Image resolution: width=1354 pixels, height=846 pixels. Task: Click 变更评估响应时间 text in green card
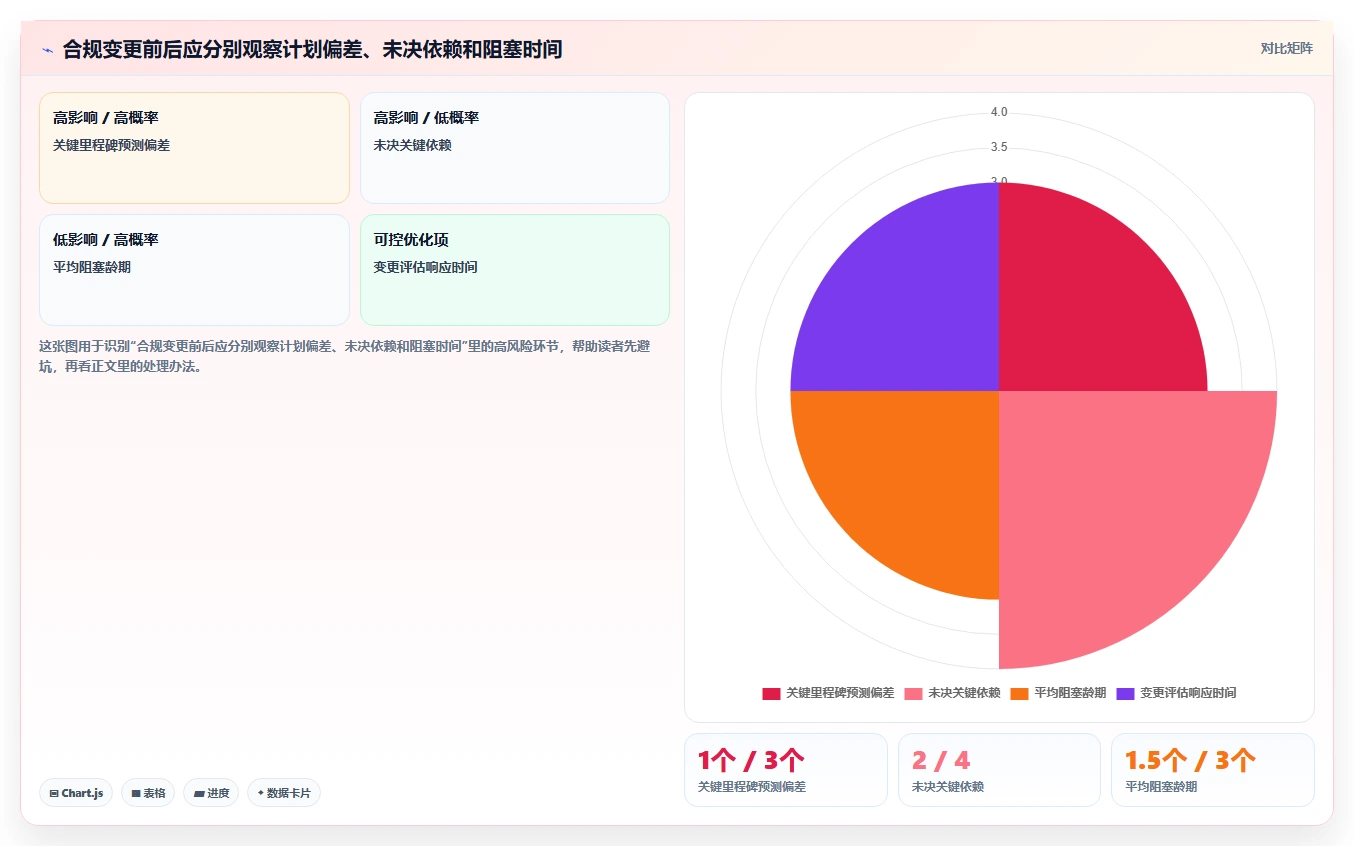tap(425, 267)
